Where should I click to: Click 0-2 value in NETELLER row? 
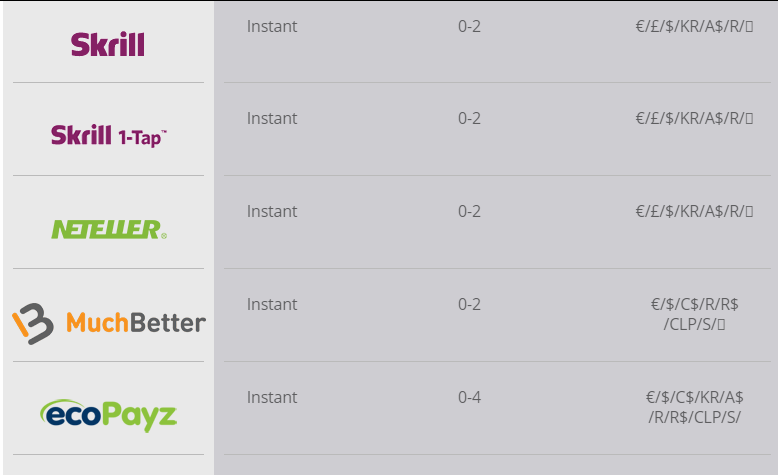469,211
